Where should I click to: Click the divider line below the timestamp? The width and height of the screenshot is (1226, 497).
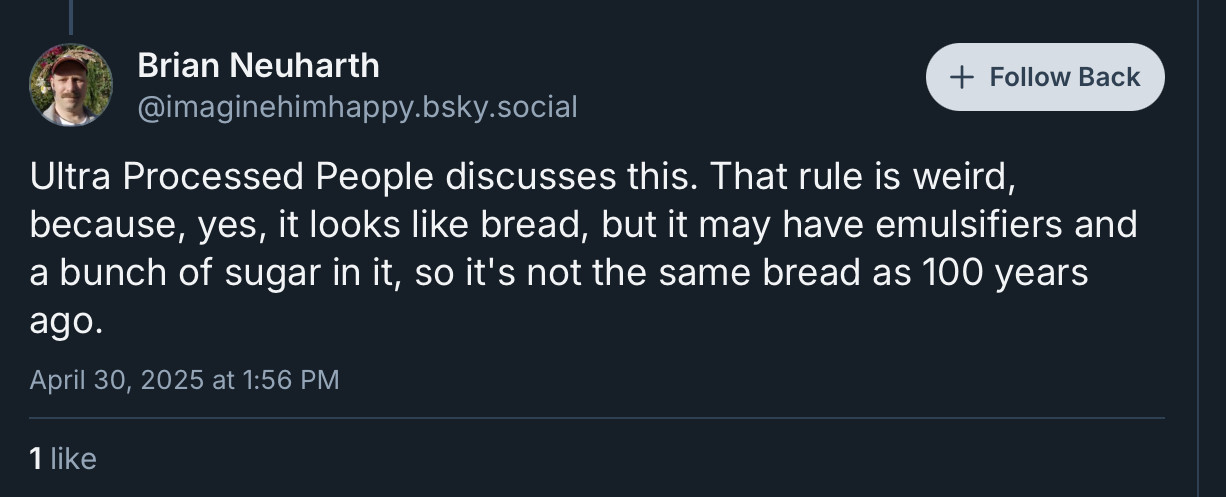[597, 418]
